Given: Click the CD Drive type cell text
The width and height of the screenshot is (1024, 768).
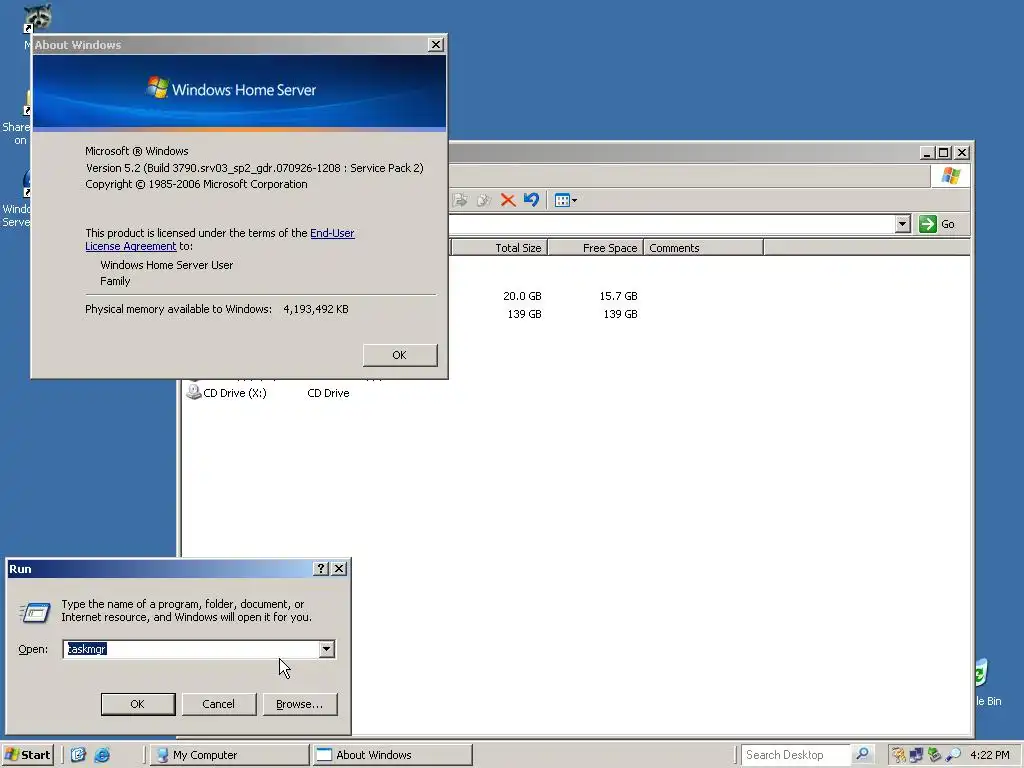Looking at the screenshot, I should pyautogui.click(x=328, y=393).
